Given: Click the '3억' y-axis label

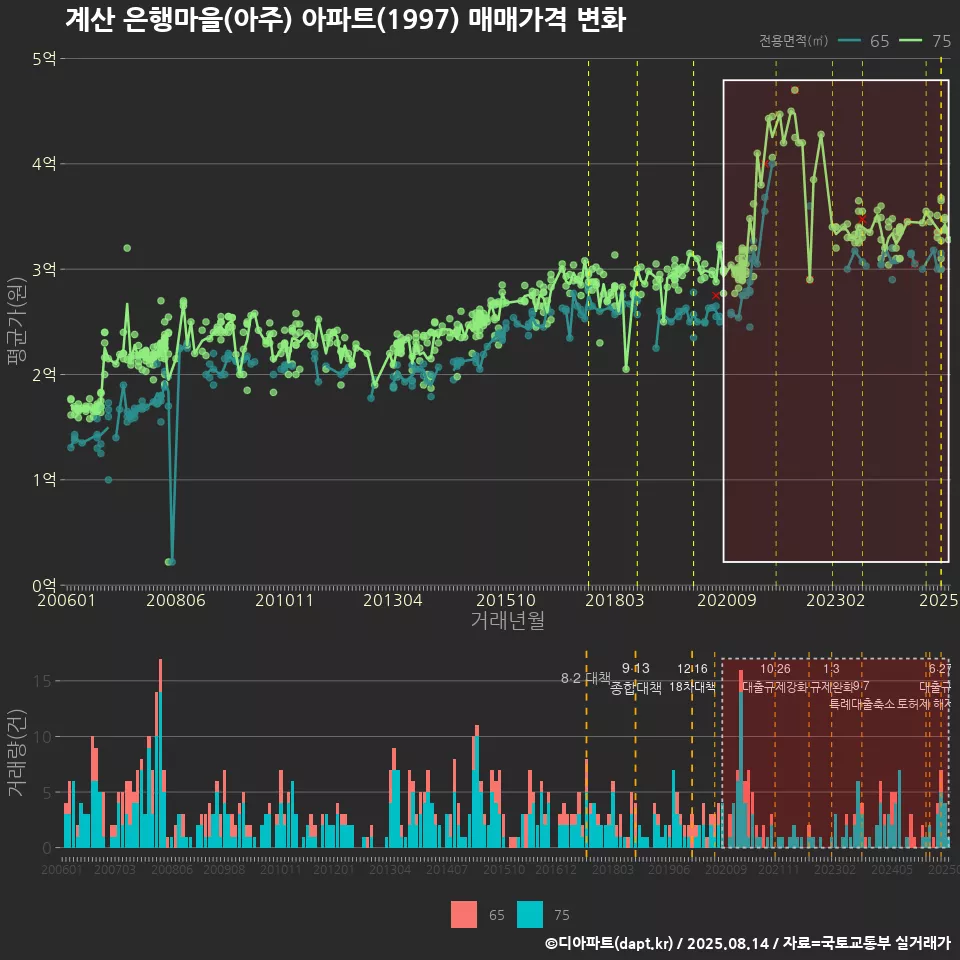Looking at the screenshot, I should point(44,269).
